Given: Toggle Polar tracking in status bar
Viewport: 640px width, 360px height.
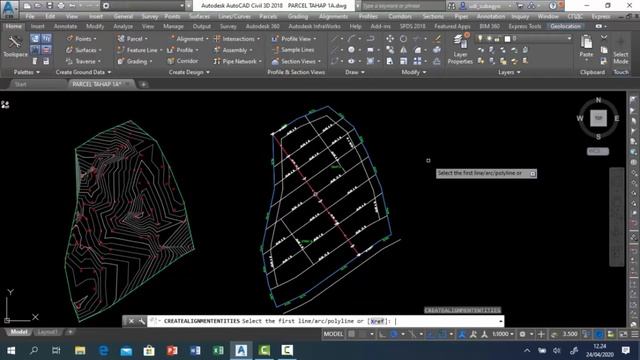Looking at the screenshot, I should point(393,334).
